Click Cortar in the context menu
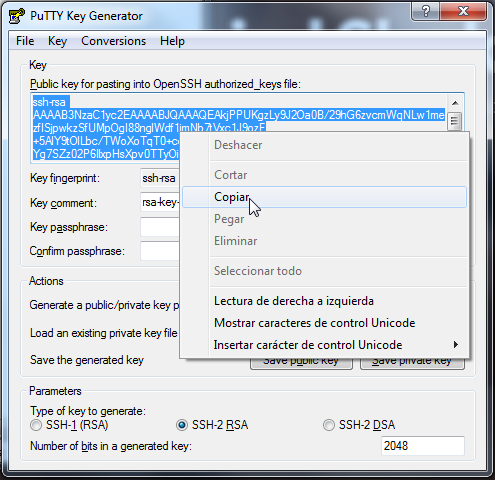The width and height of the screenshot is (495, 480). point(324,175)
